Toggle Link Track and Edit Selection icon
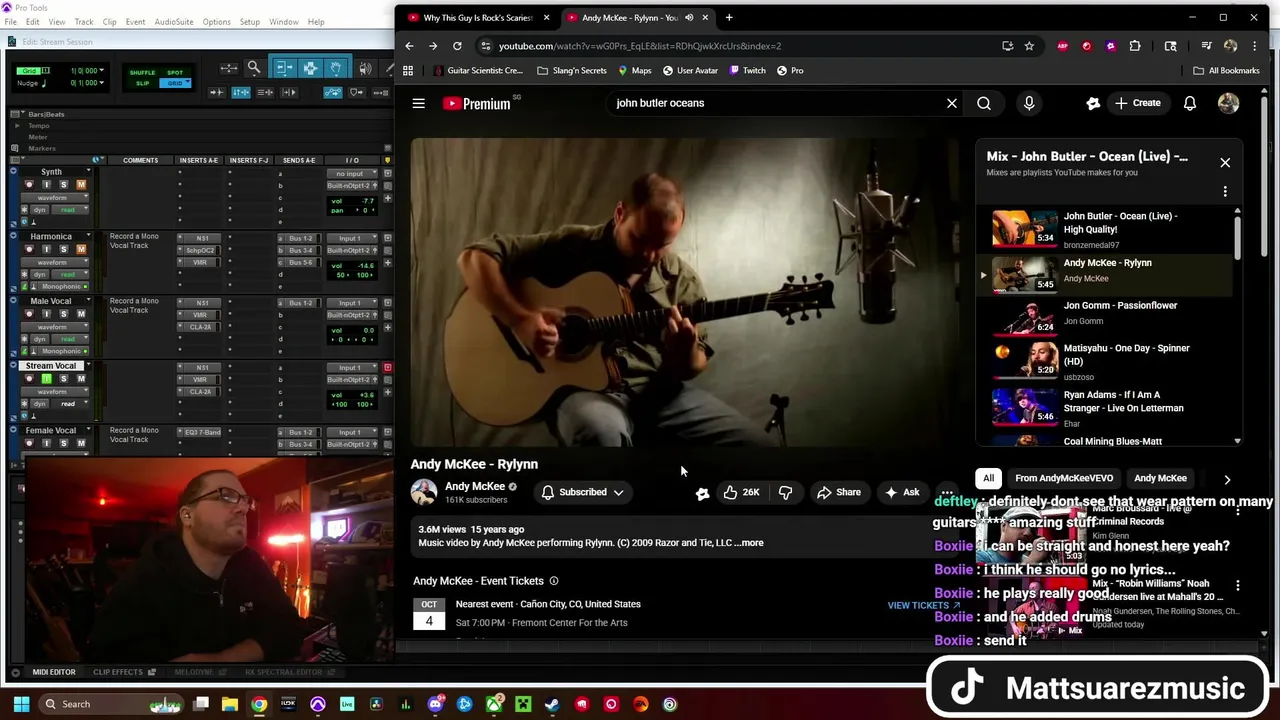This screenshot has height=720, width=1280. coord(265,92)
